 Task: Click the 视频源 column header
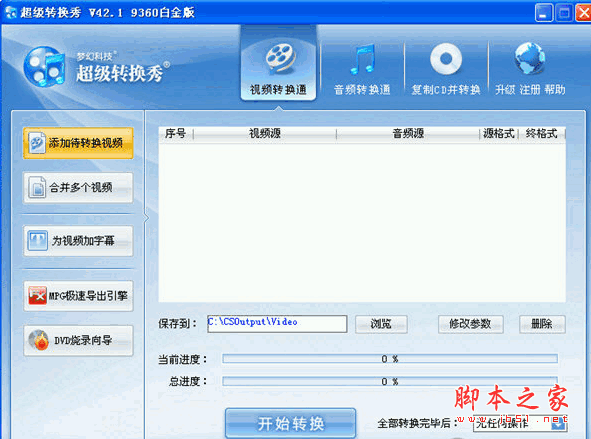click(x=265, y=133)
